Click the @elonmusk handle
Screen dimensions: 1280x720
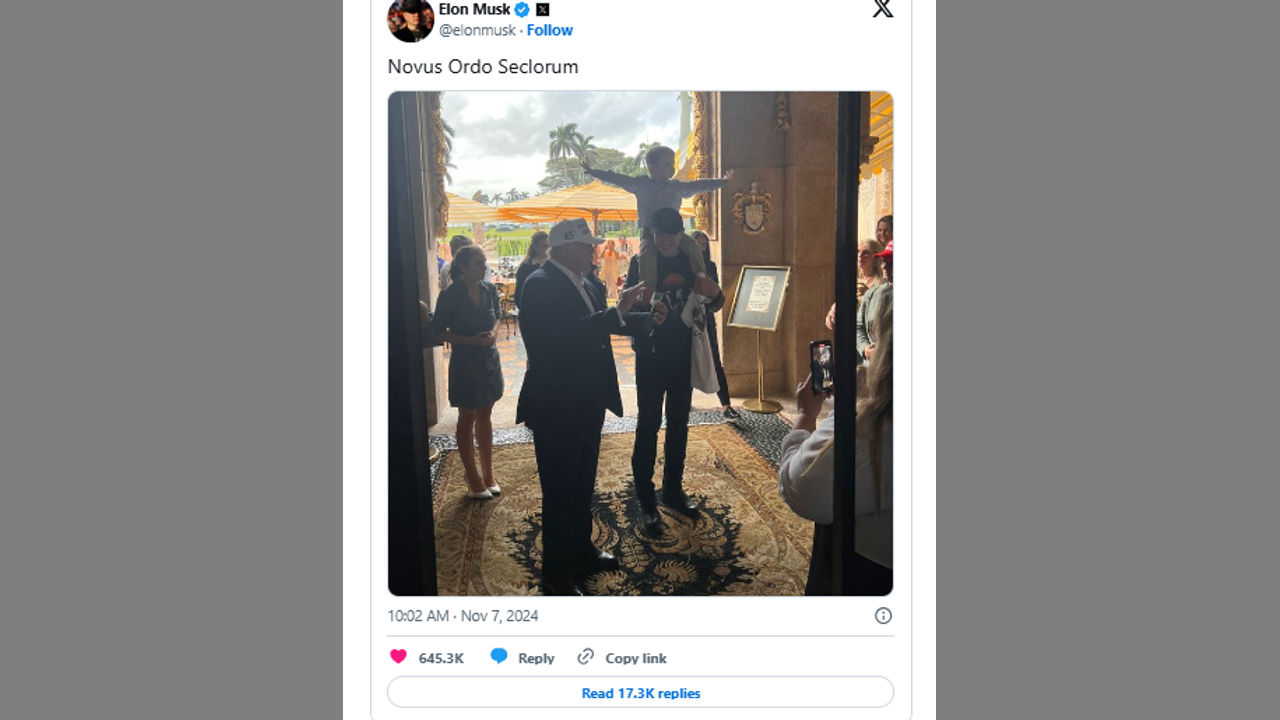click(x=477, y=30)
